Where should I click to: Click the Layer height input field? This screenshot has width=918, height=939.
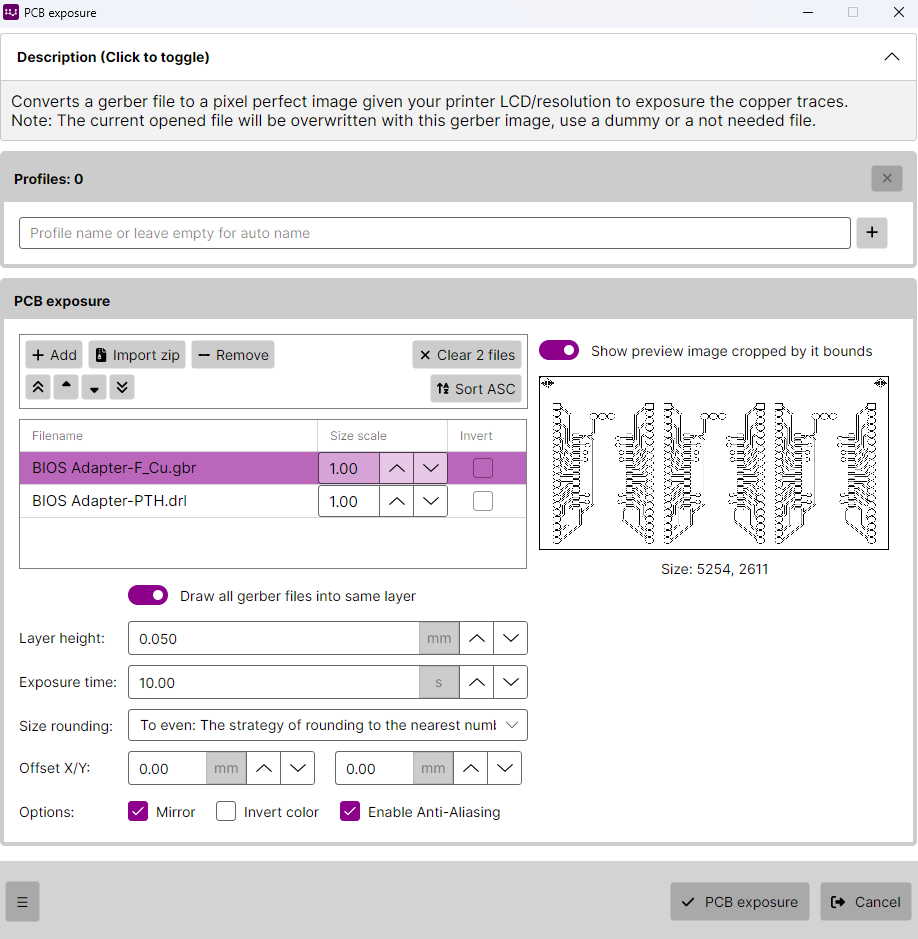[x=274, y=638]
